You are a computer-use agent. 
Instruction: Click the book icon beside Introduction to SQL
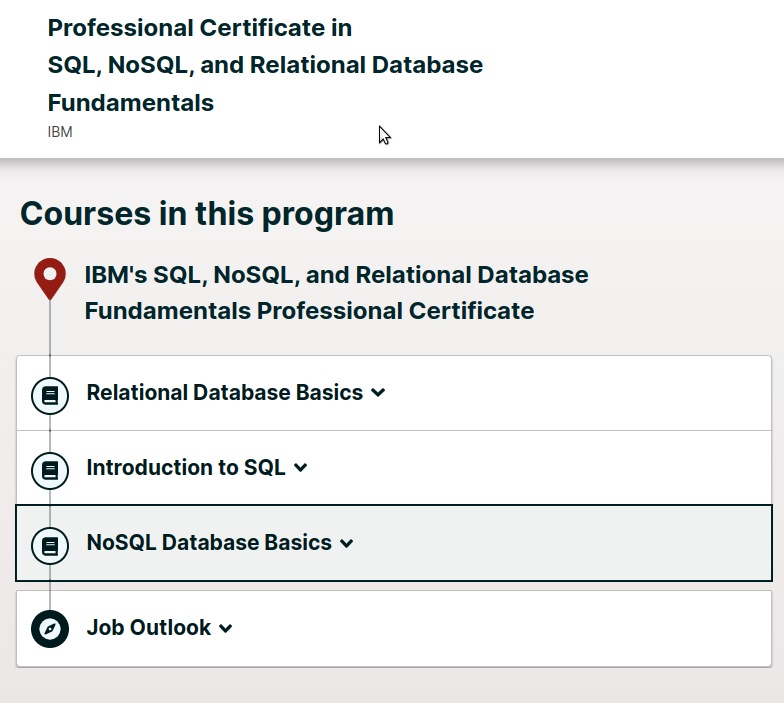point(50,469)
